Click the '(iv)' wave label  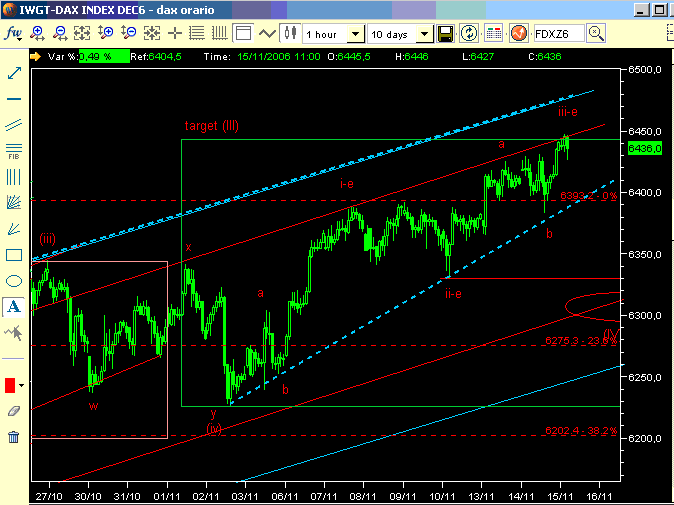[x=214, y=428]
